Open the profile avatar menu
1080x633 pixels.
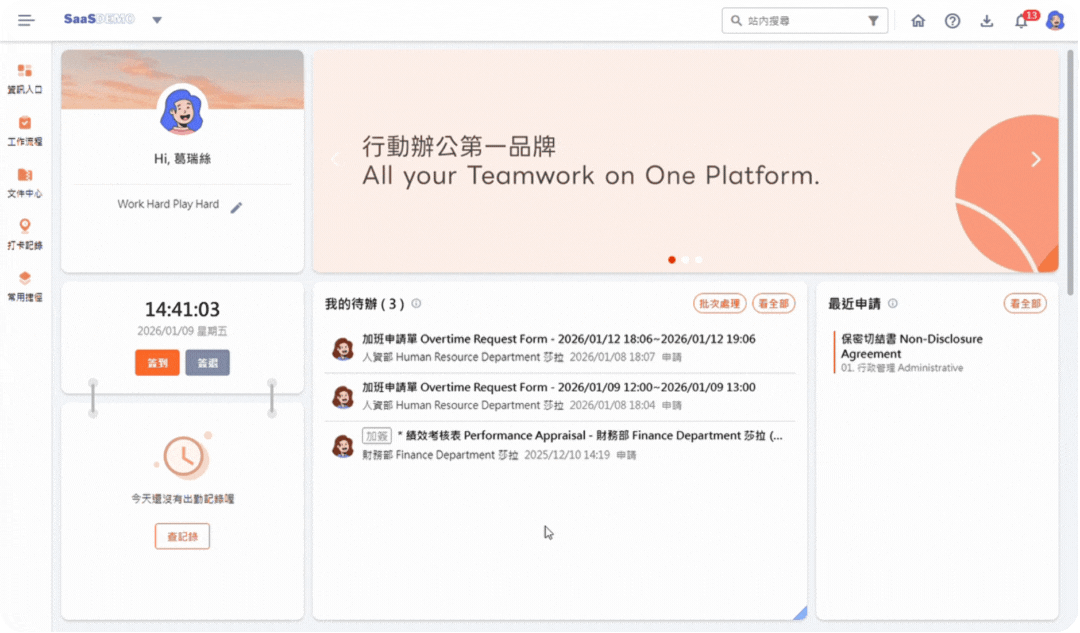(1056, 20)
